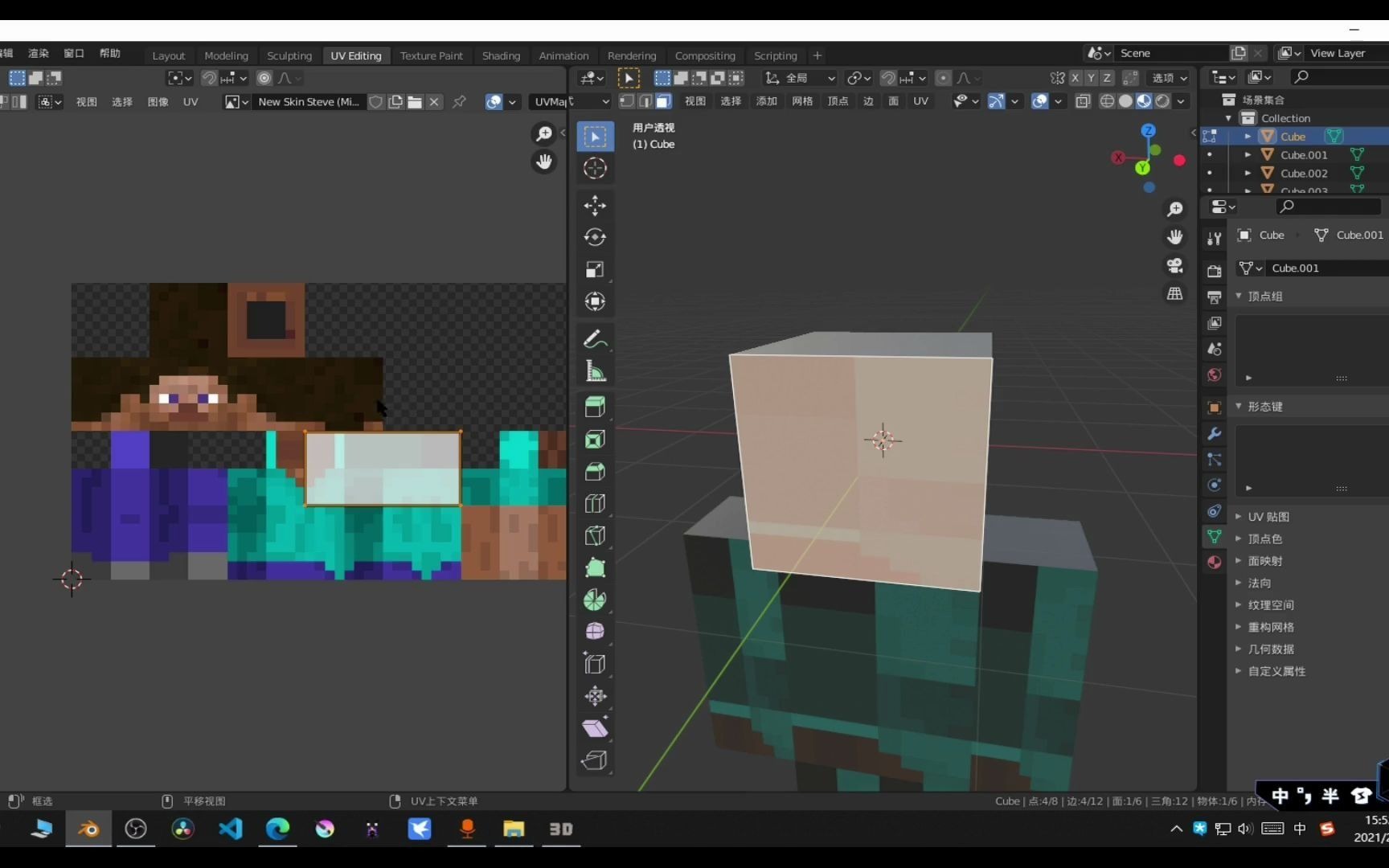Open the Blender icon on the taskbar

(x=88, y=829)
